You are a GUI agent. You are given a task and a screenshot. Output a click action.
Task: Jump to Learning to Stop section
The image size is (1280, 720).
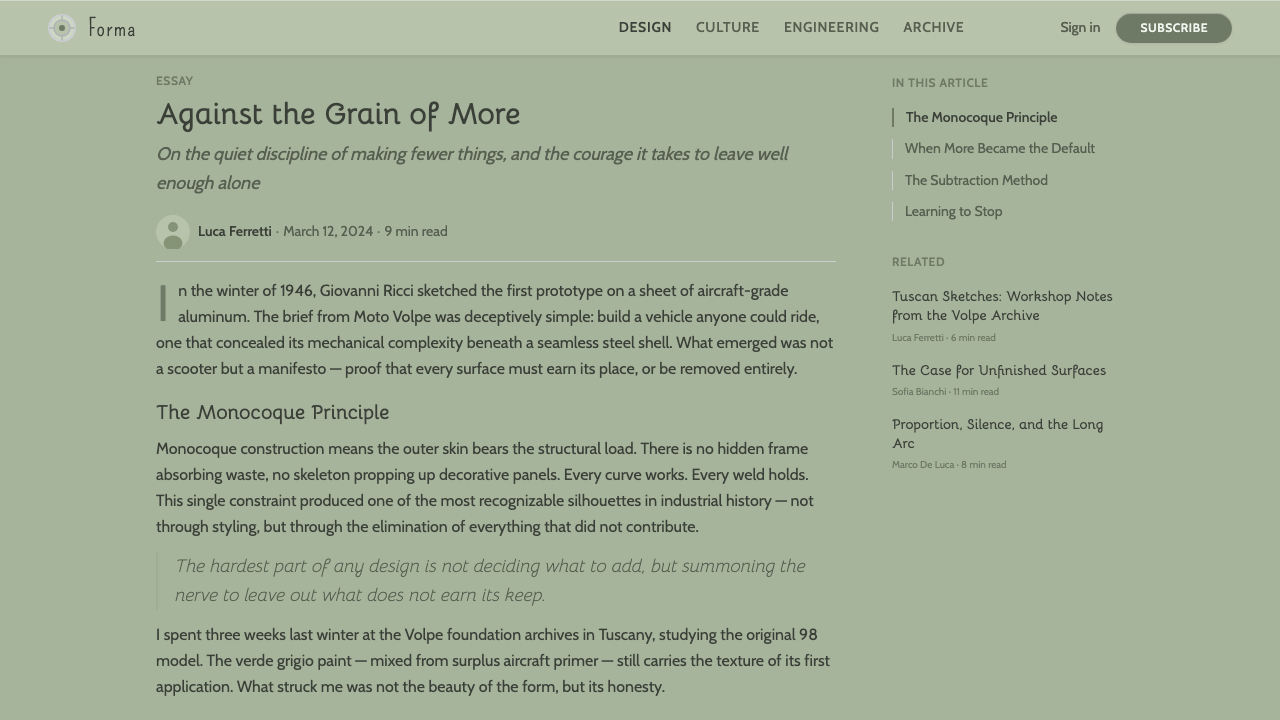tap(953, 211)
